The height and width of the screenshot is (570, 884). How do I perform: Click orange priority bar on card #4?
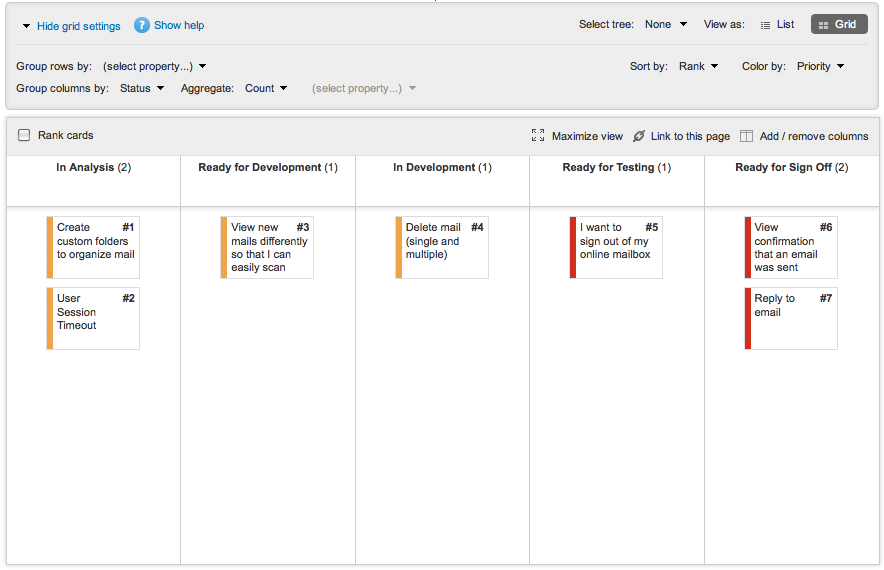(399, 247)
